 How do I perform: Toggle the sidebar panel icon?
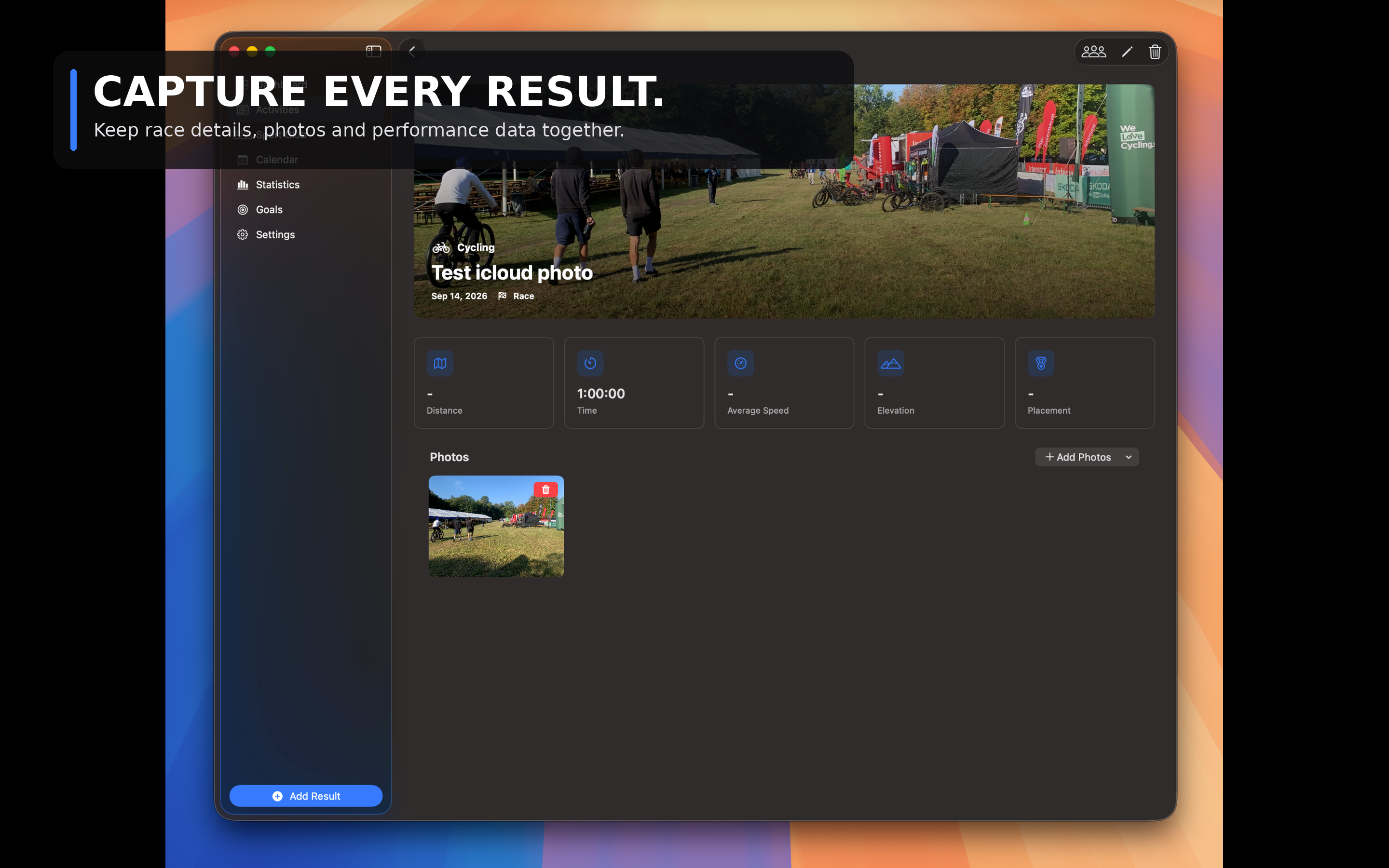coord(374,52)
